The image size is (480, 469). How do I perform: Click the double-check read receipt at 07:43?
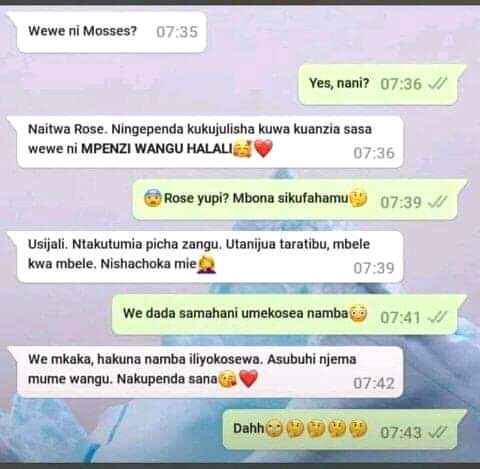pyautogui.click(x=437, y=432)
